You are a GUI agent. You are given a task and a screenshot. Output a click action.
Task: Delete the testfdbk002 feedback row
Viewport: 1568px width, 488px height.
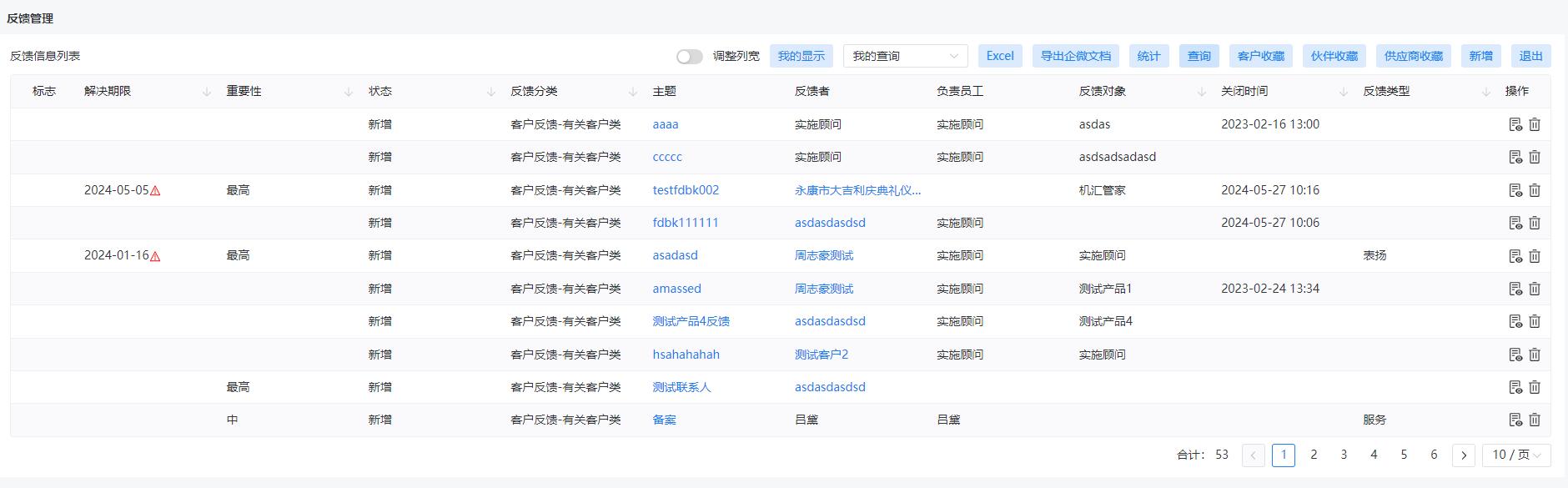(1535, 190)
